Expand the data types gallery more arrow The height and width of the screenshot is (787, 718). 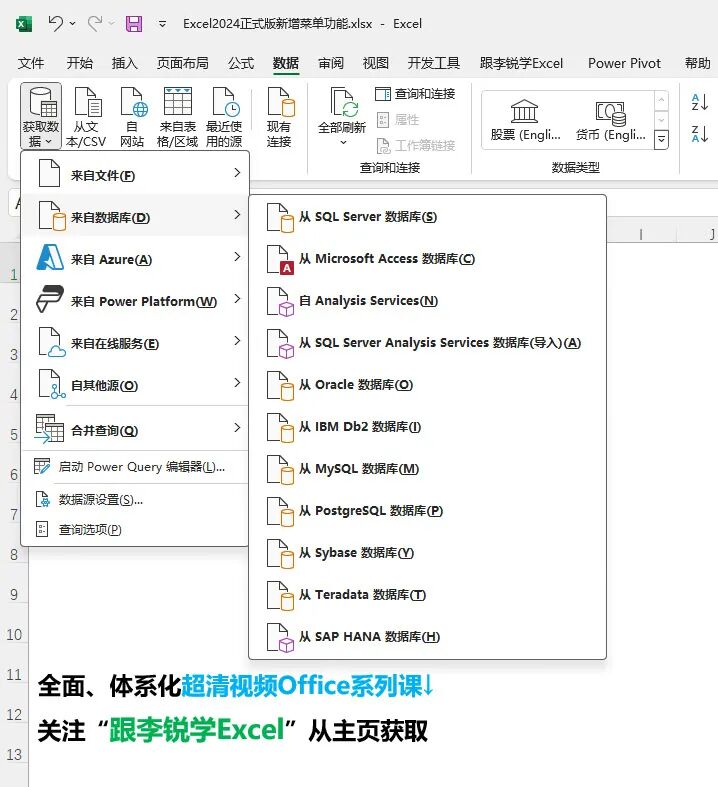click(661, 139)
